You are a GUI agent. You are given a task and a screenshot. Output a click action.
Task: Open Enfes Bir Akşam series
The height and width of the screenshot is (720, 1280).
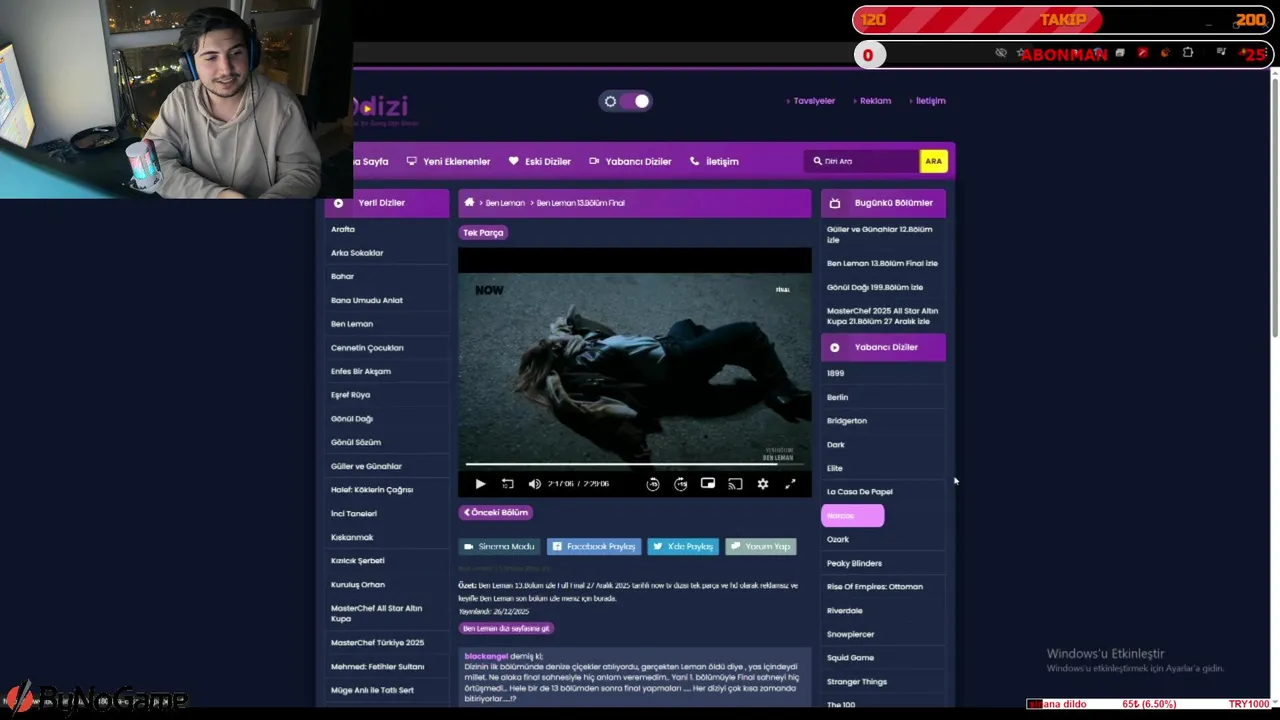coord(361,371)
